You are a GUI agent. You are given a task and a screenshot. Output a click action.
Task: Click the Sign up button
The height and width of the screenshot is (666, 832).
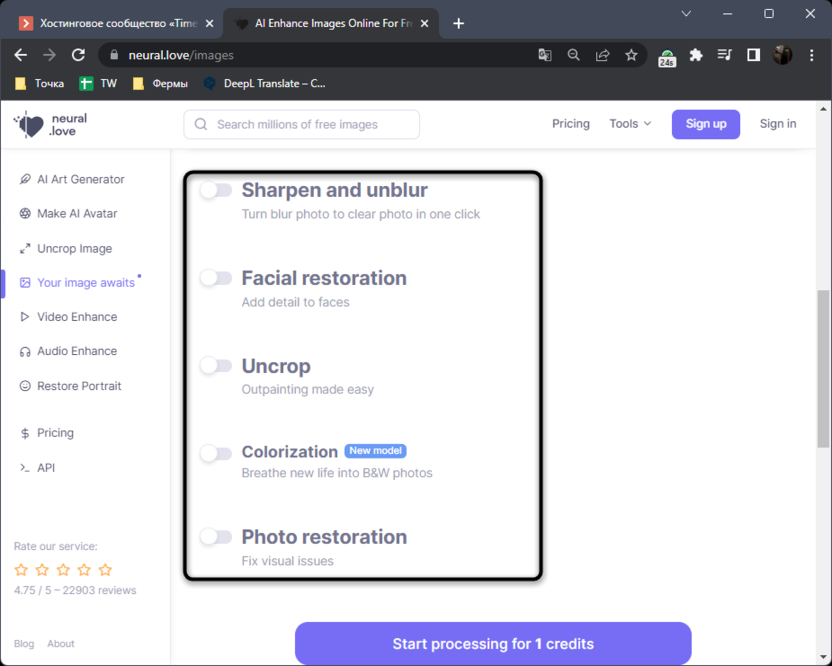coord(706,124)
